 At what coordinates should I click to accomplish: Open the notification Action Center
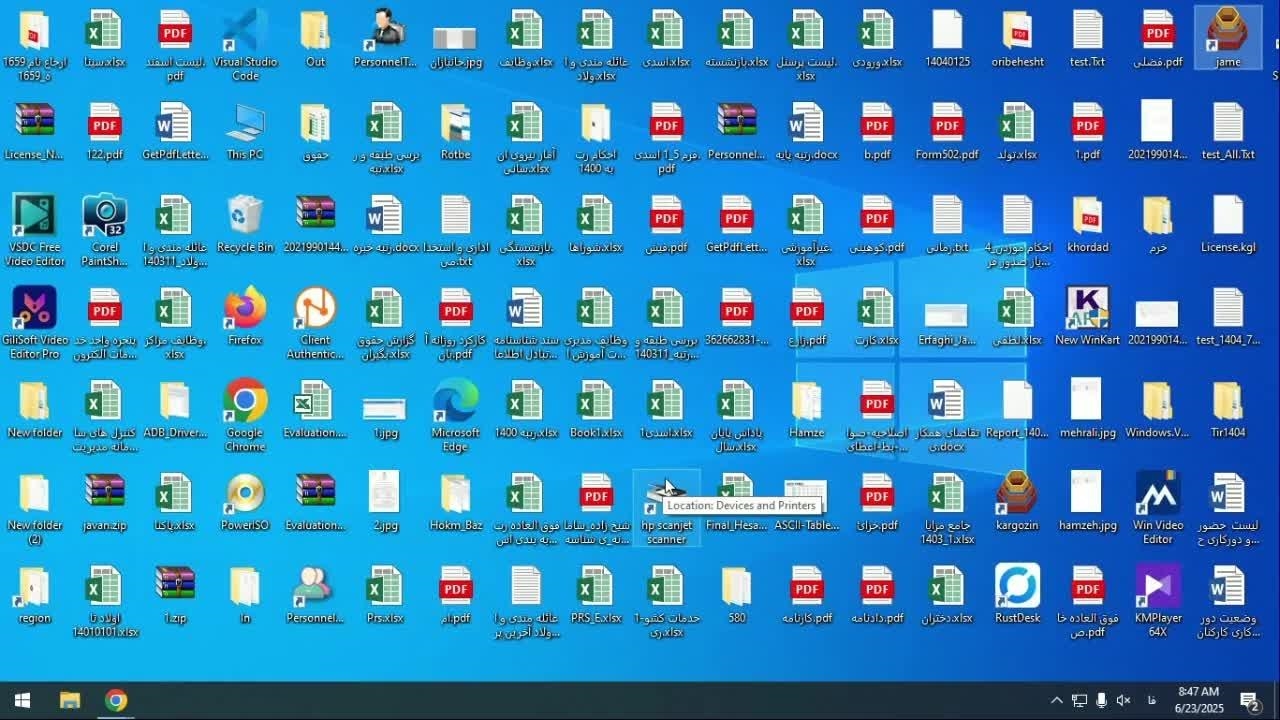1249,700
